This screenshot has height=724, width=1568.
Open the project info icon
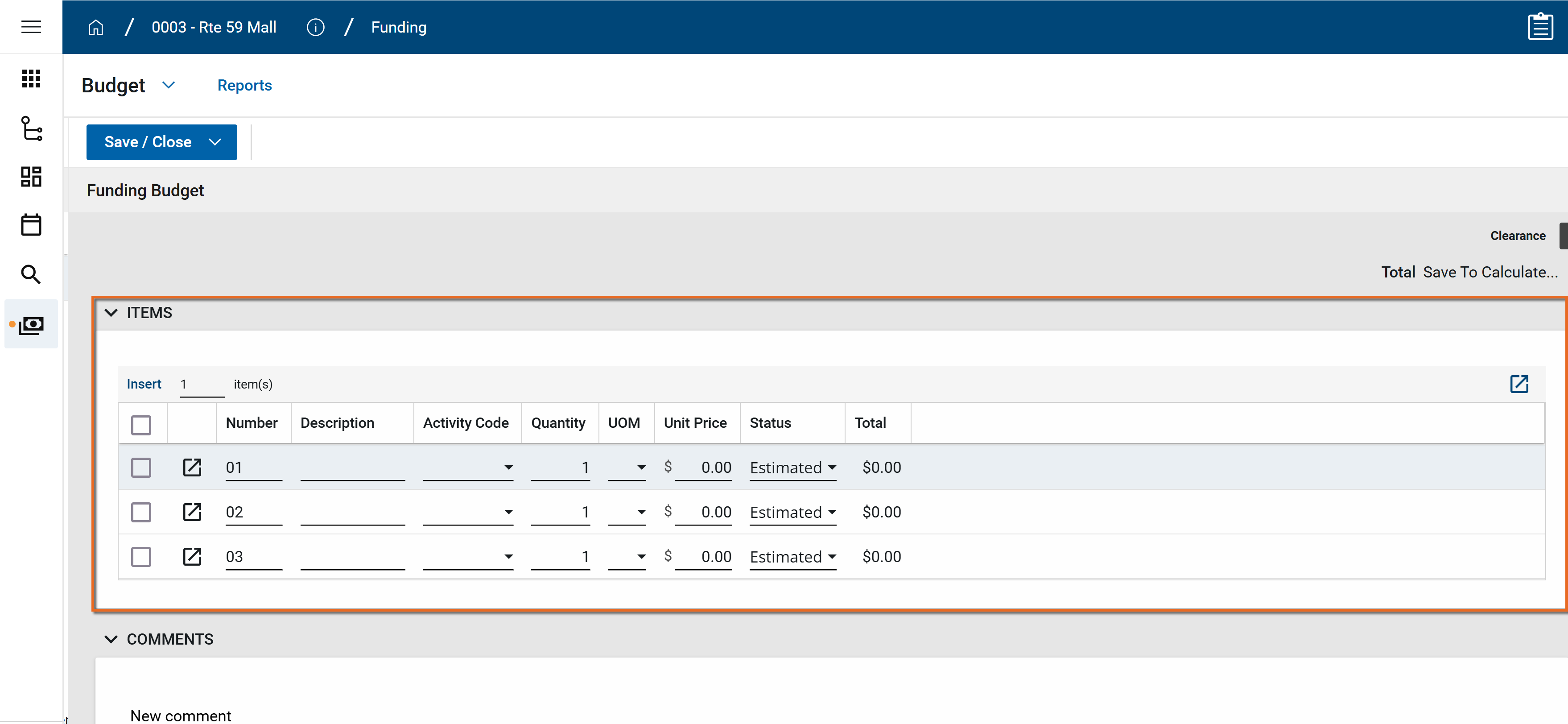pyautogui.click(x=315, y=27)
